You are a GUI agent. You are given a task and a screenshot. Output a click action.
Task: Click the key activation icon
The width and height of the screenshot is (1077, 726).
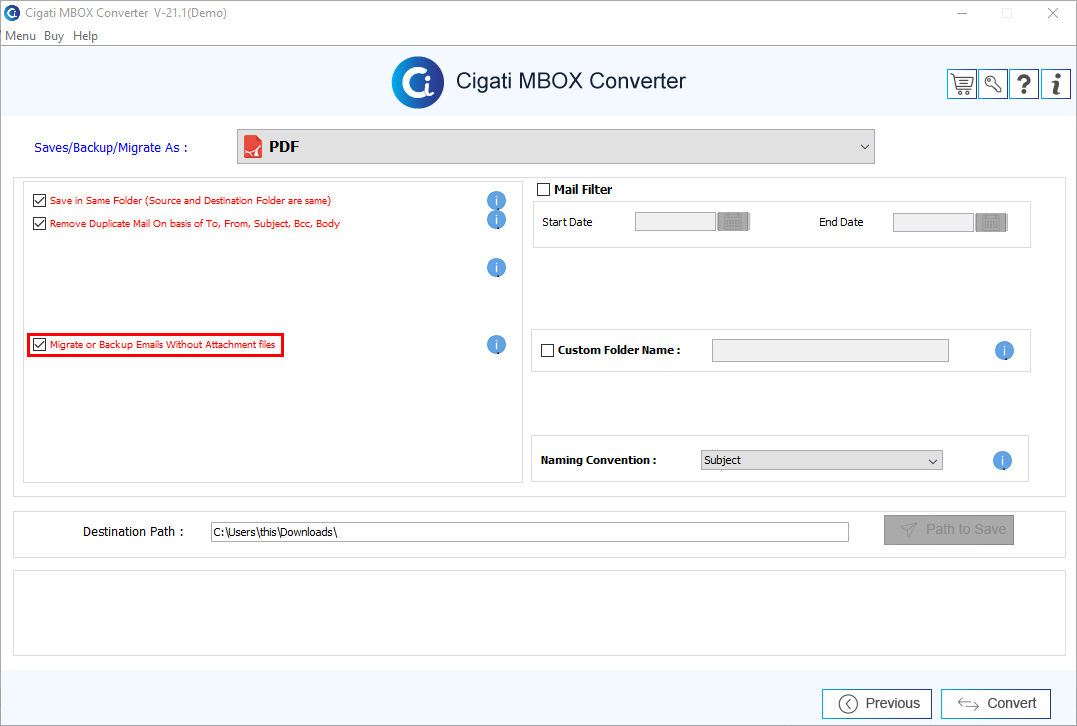coord(993,84)
